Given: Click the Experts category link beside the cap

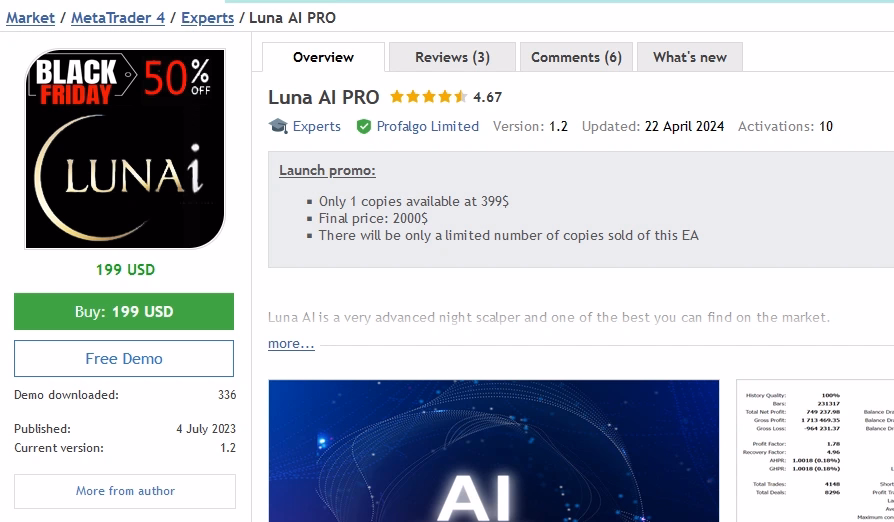Looking at the screenshot, I should pos(316,127).
